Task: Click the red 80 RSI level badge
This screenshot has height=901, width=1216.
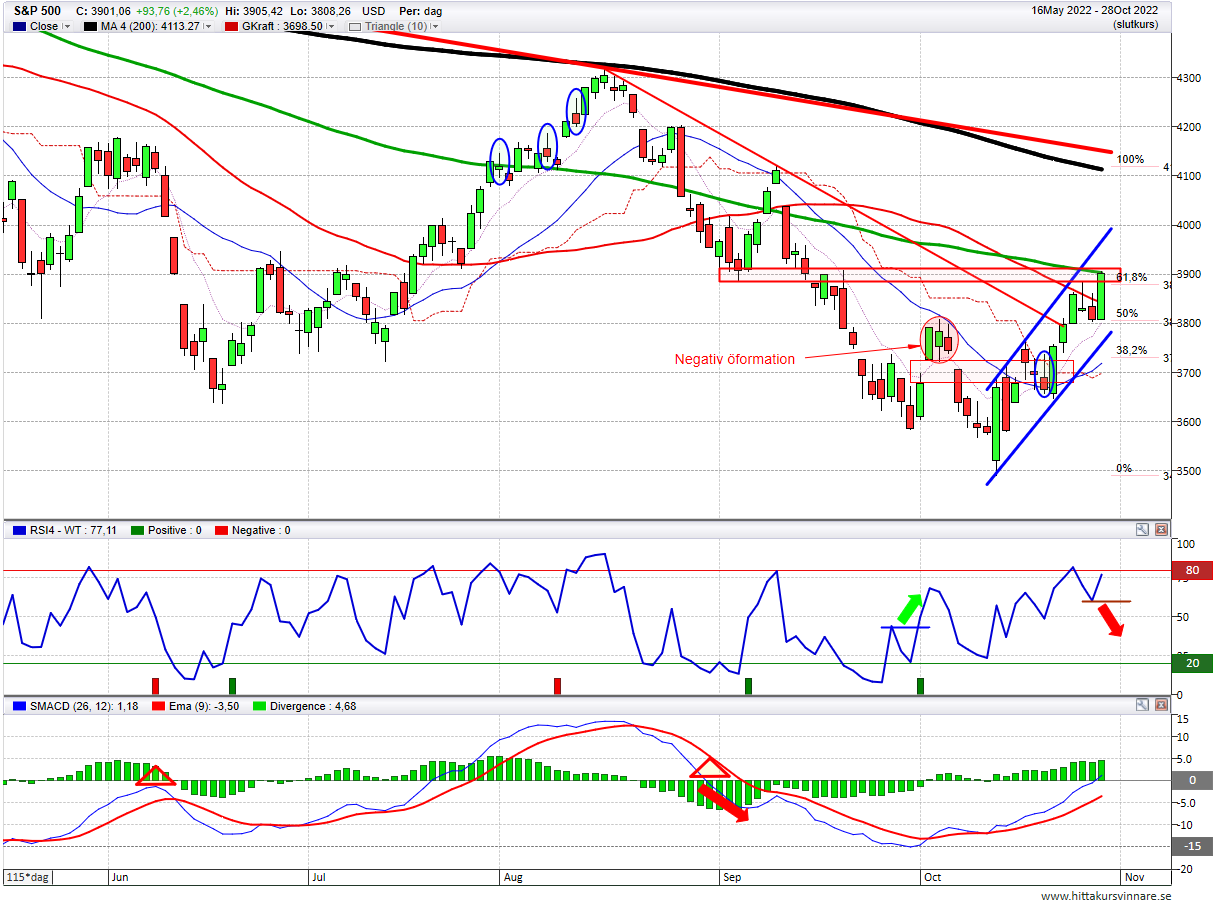Action: [x=1192, y=571]
